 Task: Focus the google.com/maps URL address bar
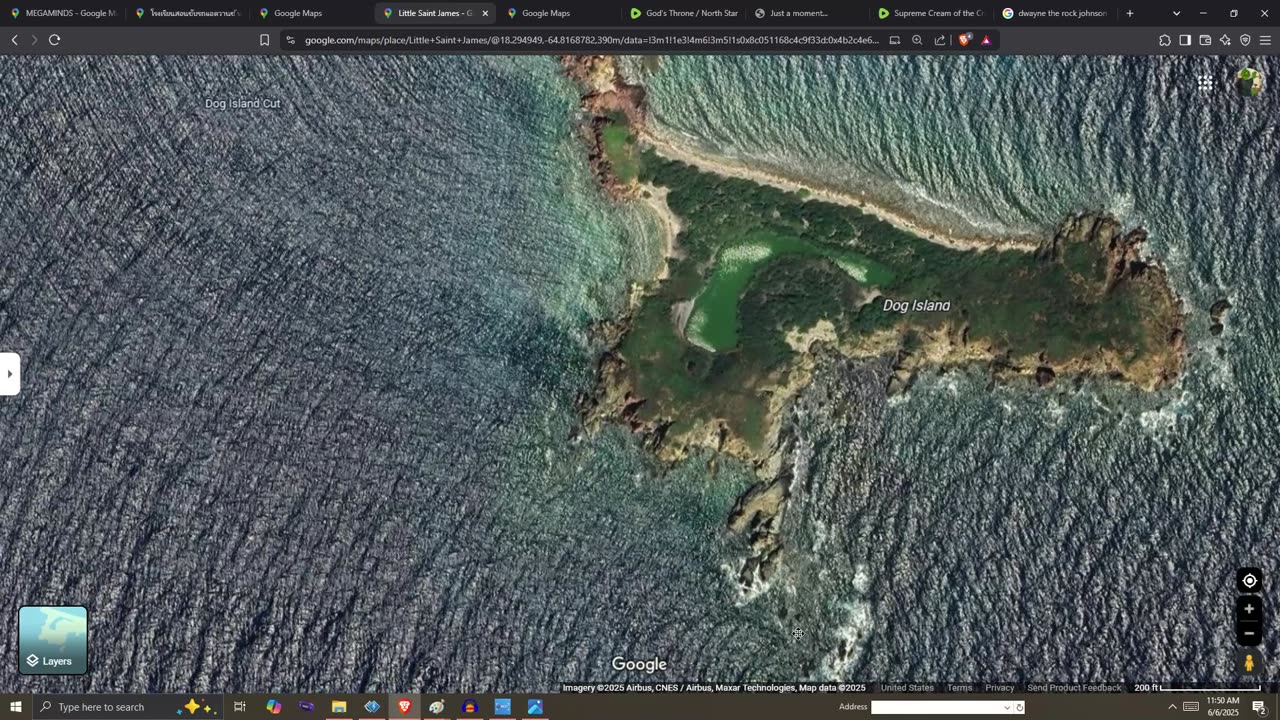[591, 40]
